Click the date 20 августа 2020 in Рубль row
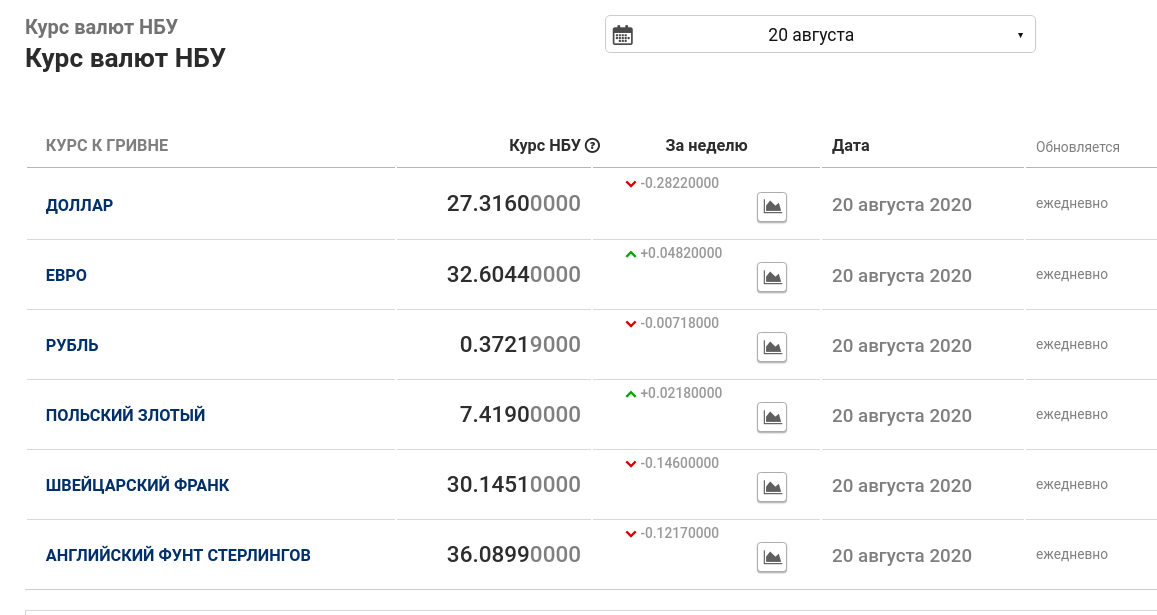The image size is (1157, 615). (x=902, y=346)
